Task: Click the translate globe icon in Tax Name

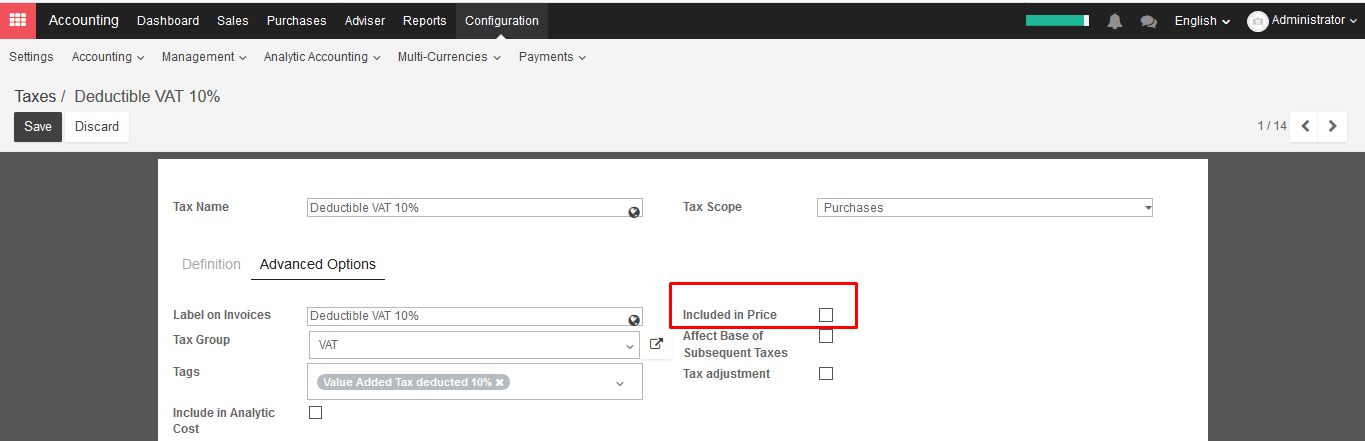Action: pyautogui.click(x=634, y=212)
